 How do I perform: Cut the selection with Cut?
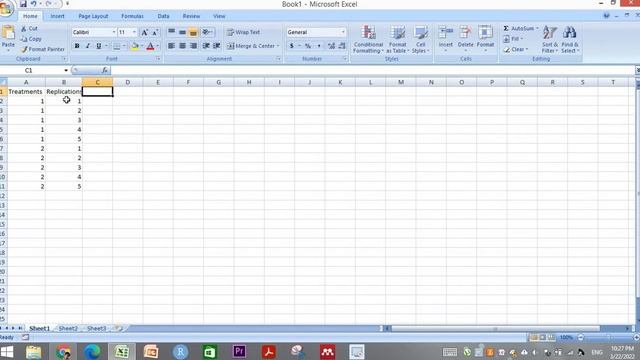coord(29,29)
